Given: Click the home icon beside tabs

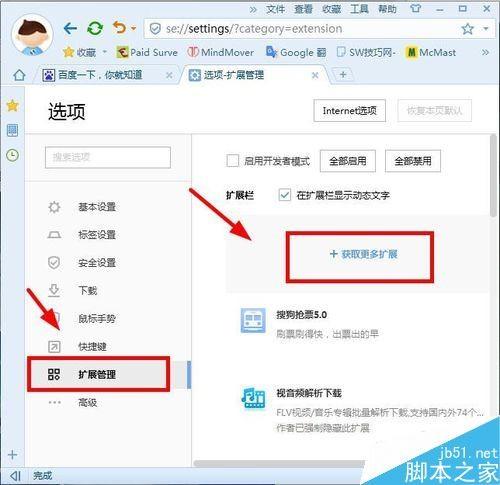Looking at the screenshot, I should coord(19,75).
